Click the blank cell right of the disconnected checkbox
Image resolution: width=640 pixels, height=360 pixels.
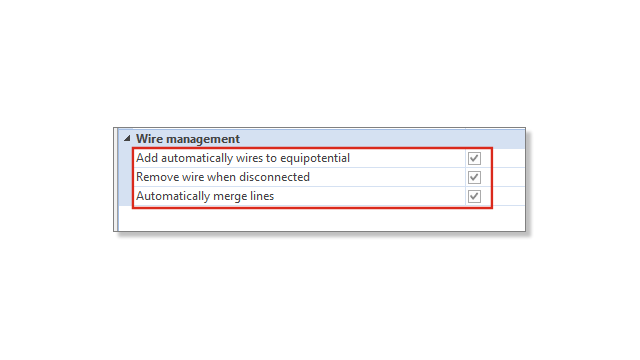coord(508,177)
